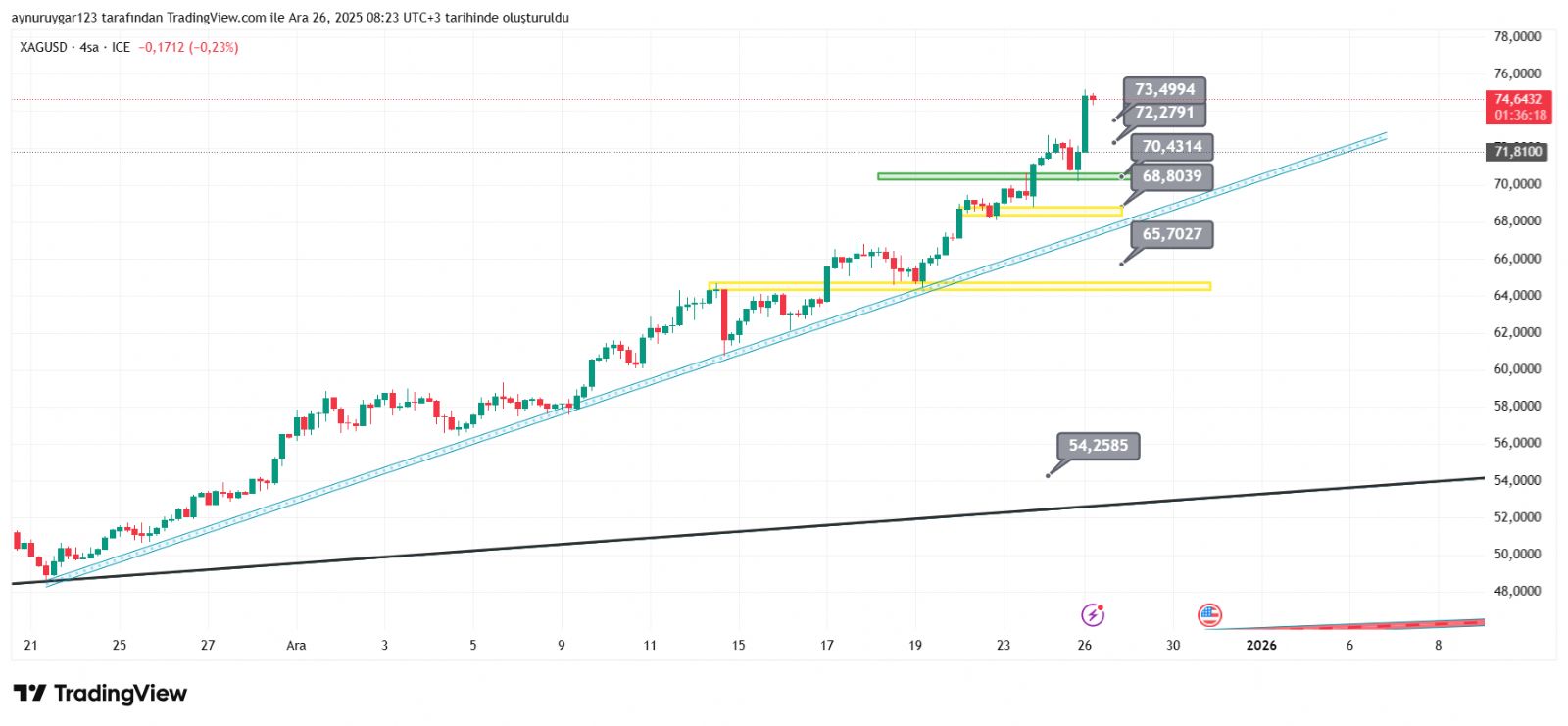Viewport: 1568px width, 726px height.
Task: Click the dark 71,8100 price label
Action: 1518,151
